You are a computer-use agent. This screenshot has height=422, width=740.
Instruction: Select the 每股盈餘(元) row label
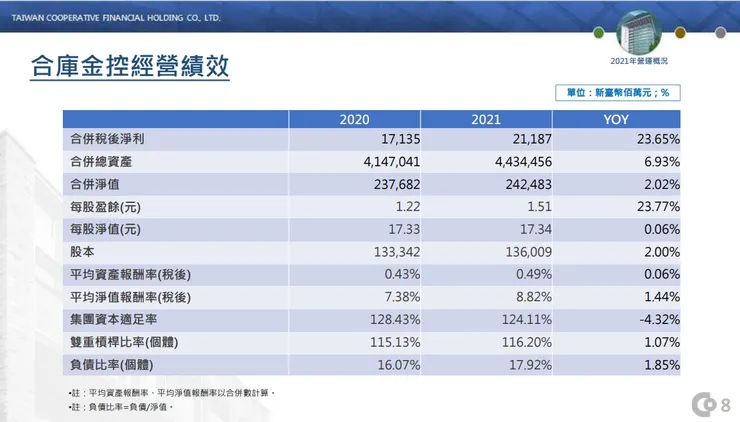click(105, 207)
